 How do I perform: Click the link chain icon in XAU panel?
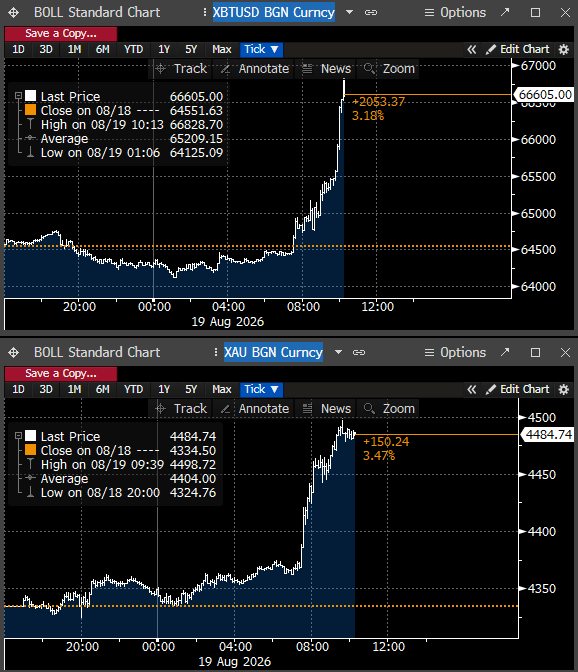359,352
